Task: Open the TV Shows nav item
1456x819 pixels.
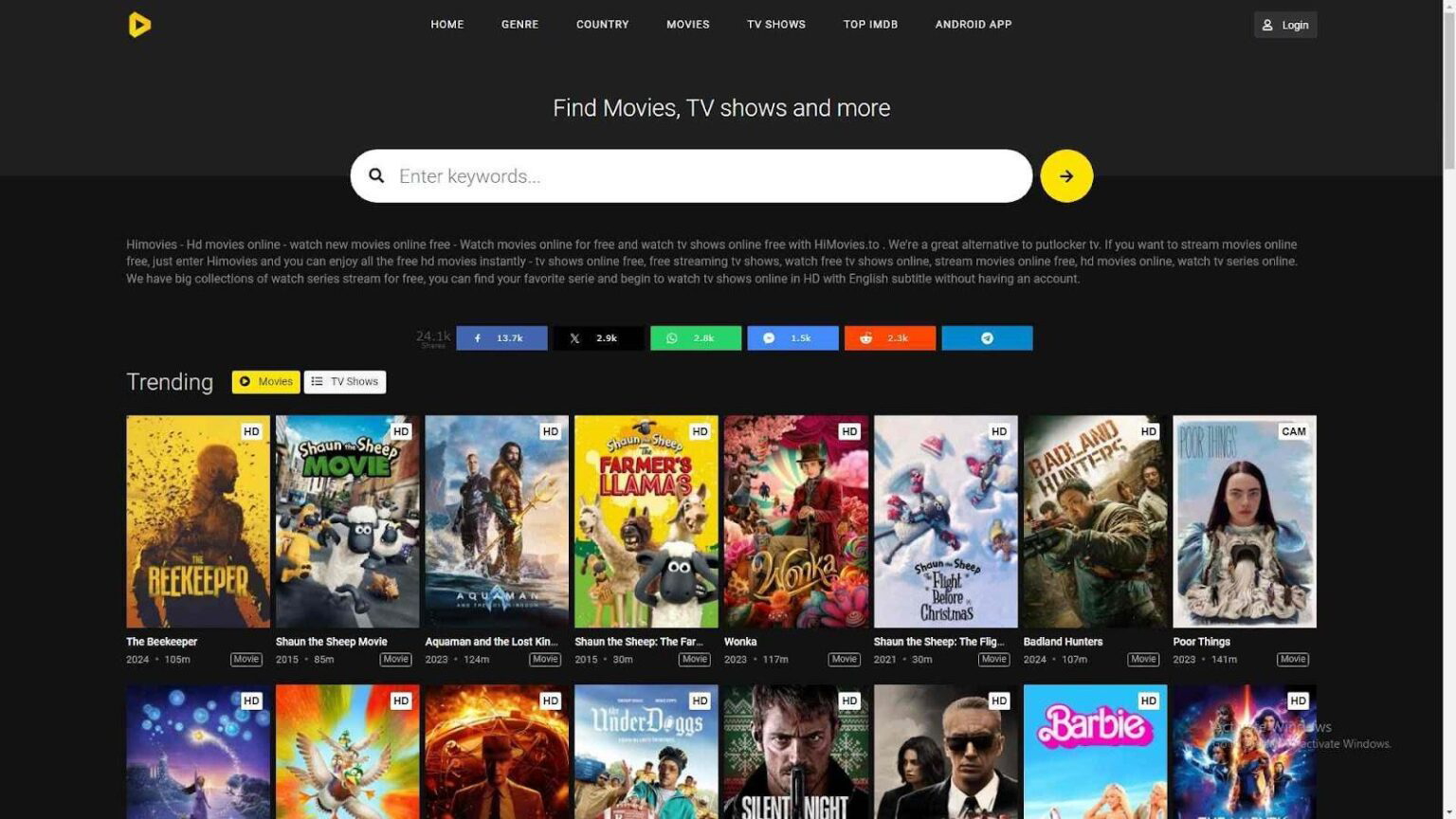Action: pos(775,25)
